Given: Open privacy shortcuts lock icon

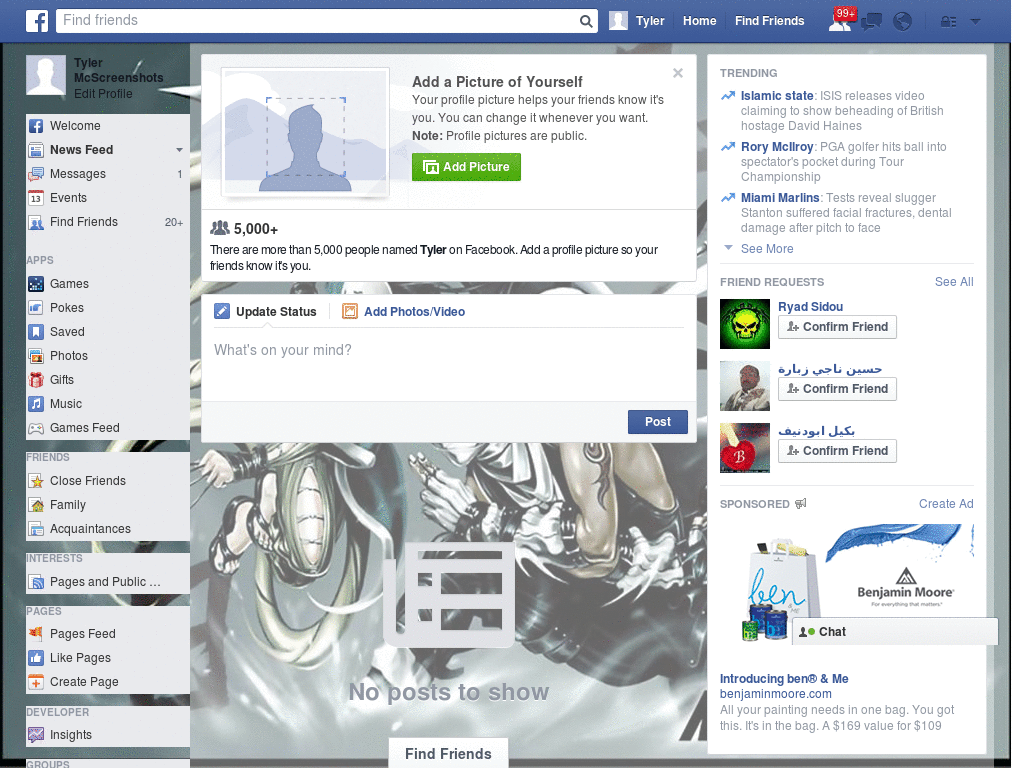Looking at the screenshot, I should (x=948, y=22).
